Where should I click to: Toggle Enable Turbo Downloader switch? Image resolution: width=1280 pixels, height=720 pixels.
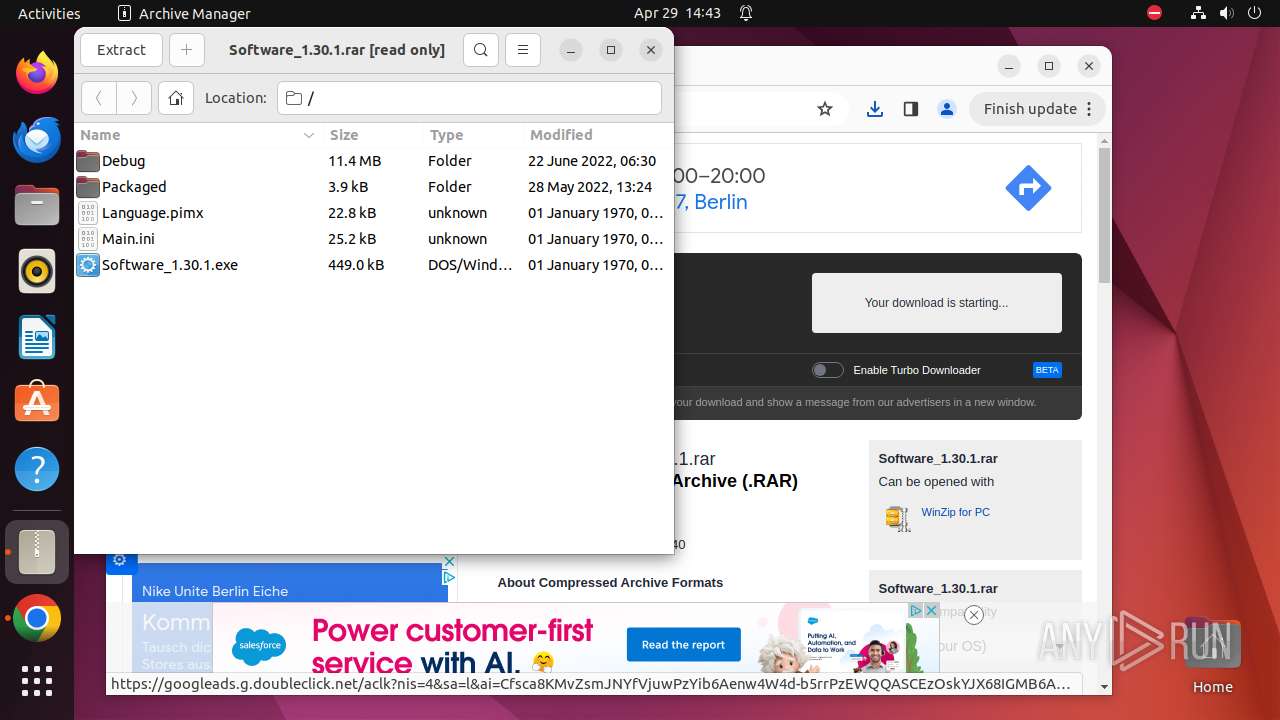click(x=827, y=370)
